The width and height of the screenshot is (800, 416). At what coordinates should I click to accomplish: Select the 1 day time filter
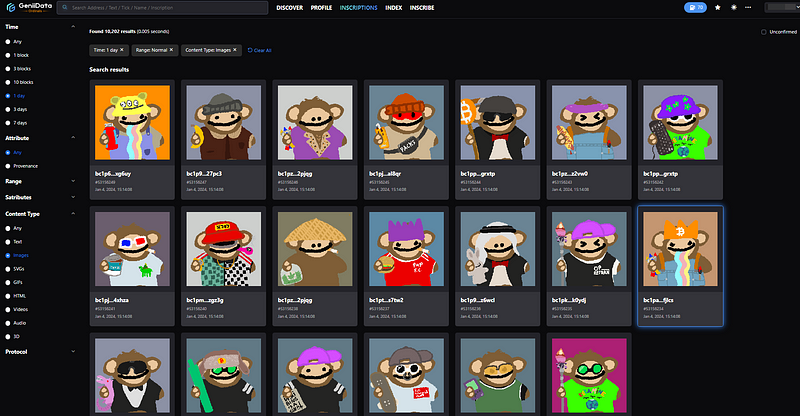8,96
